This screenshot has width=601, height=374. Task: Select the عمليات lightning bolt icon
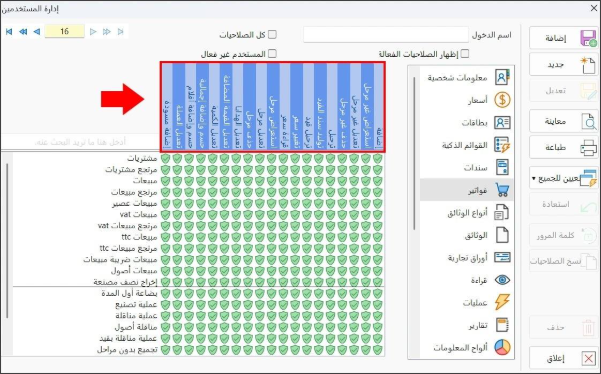click(502, 302)
